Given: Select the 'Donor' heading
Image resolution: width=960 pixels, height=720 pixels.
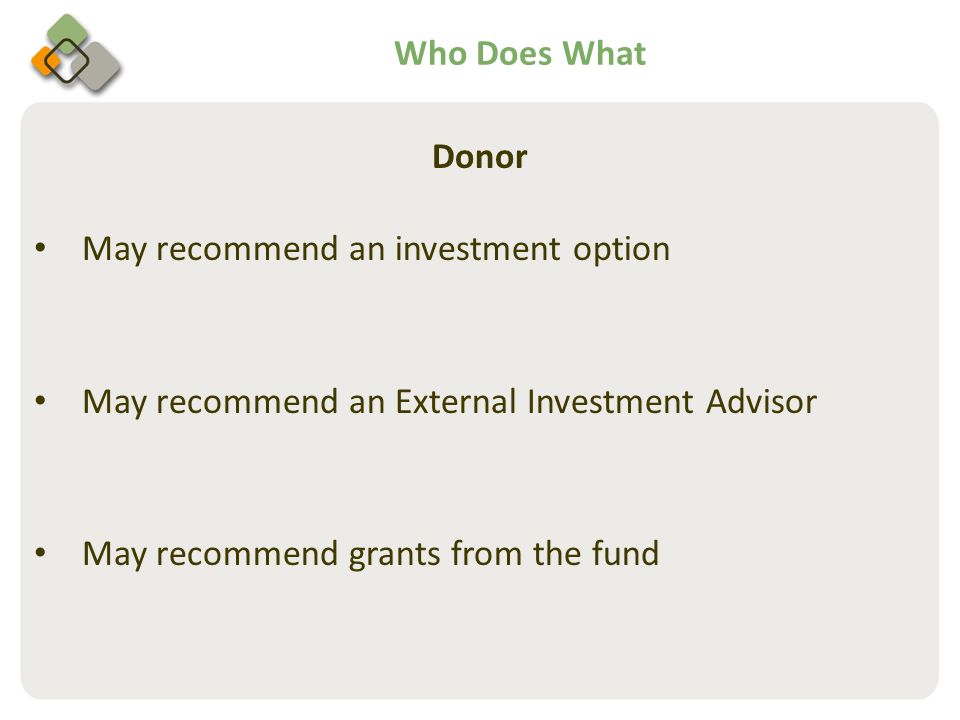Looking at the screenshot, I should pos(479,157).
